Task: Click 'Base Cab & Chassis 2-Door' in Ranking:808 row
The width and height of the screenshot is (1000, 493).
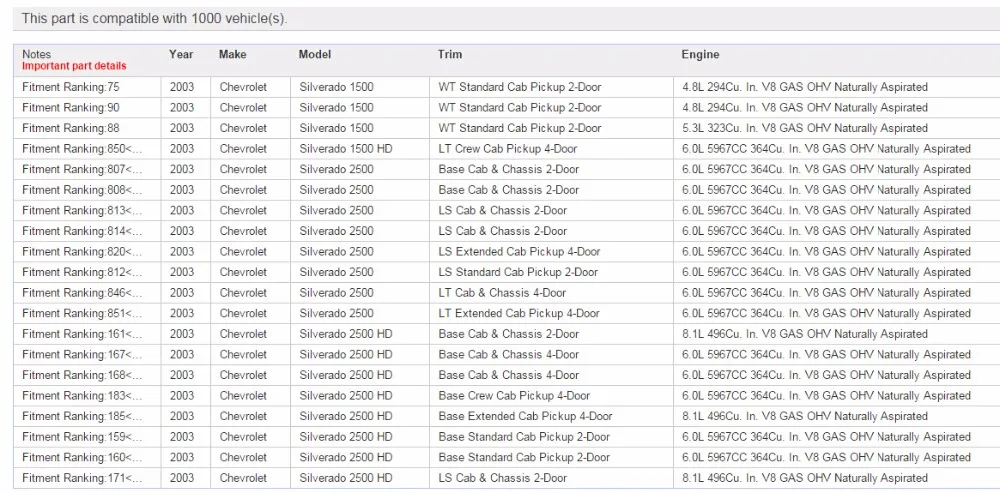Action: click(551, 189)
